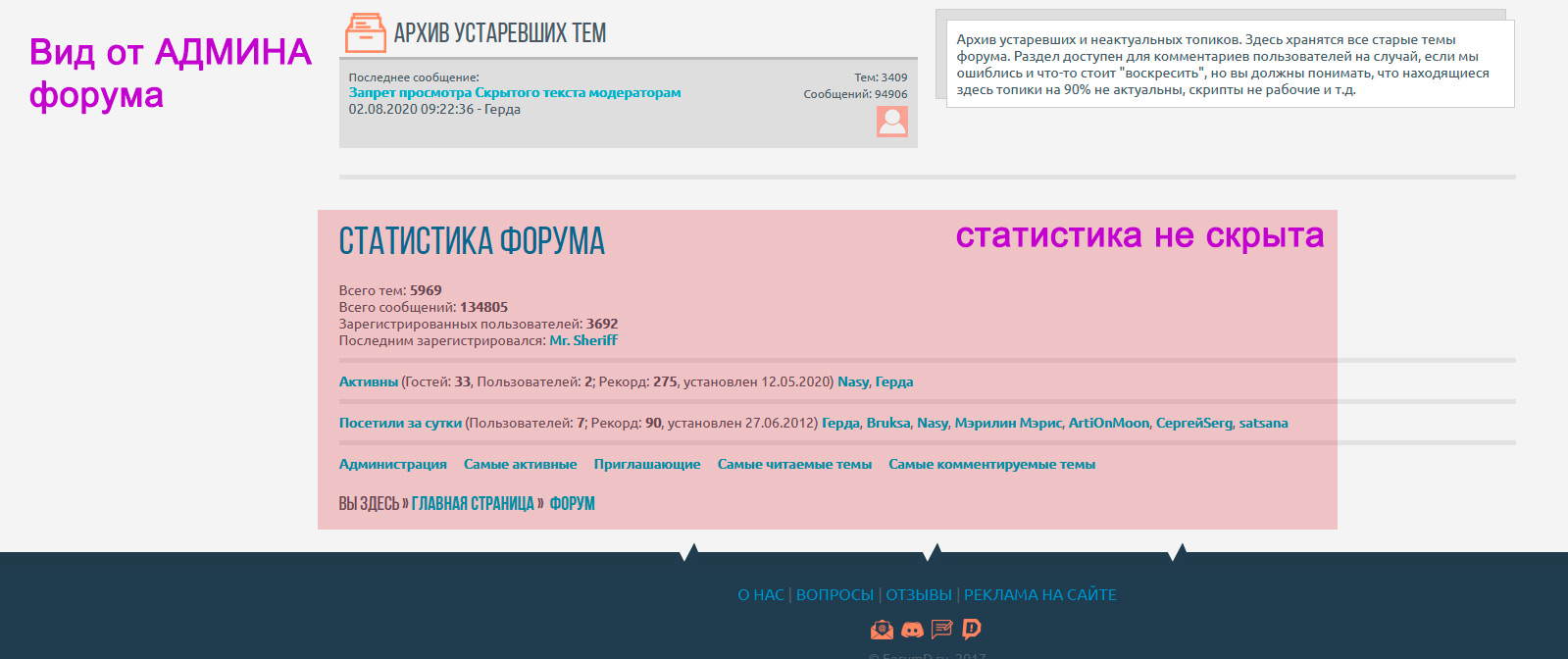Select 'Самые читаемые темы' link
The height and width of the screenshot is (659, 1568).
tap(793, 464)
